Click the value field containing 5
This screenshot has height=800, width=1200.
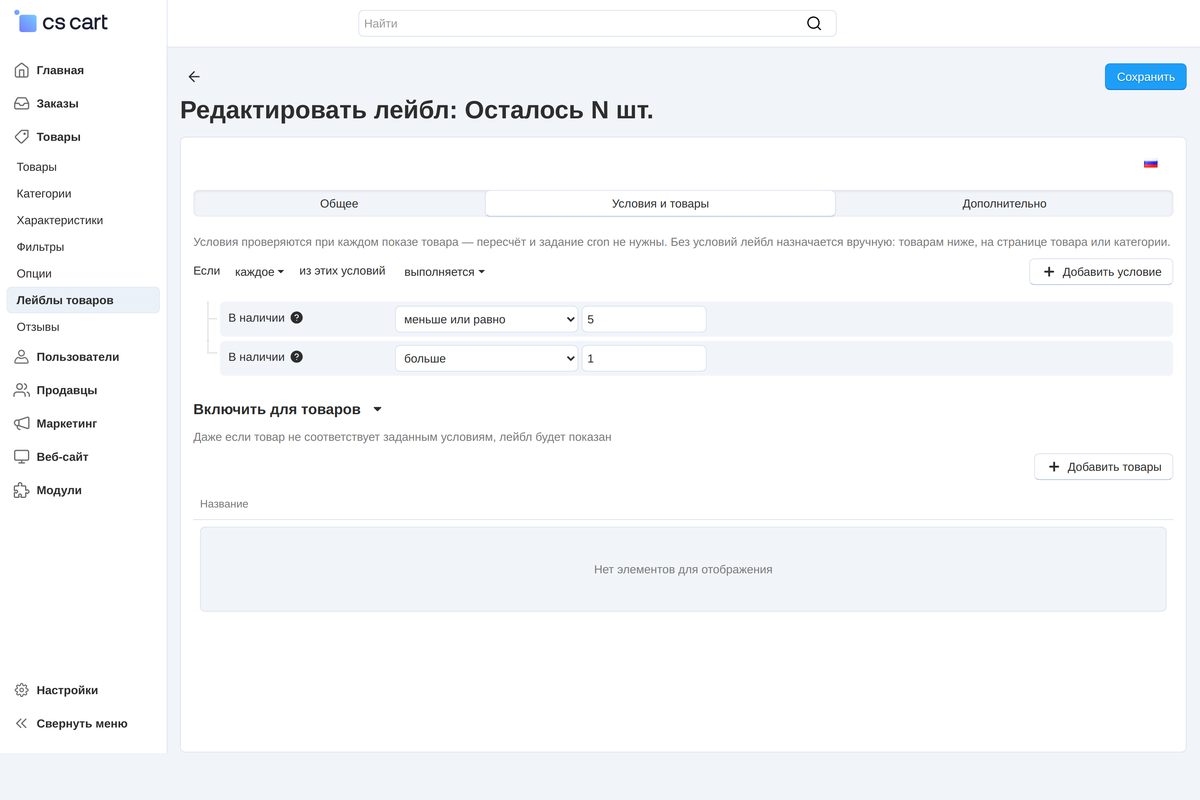point(644,319)
